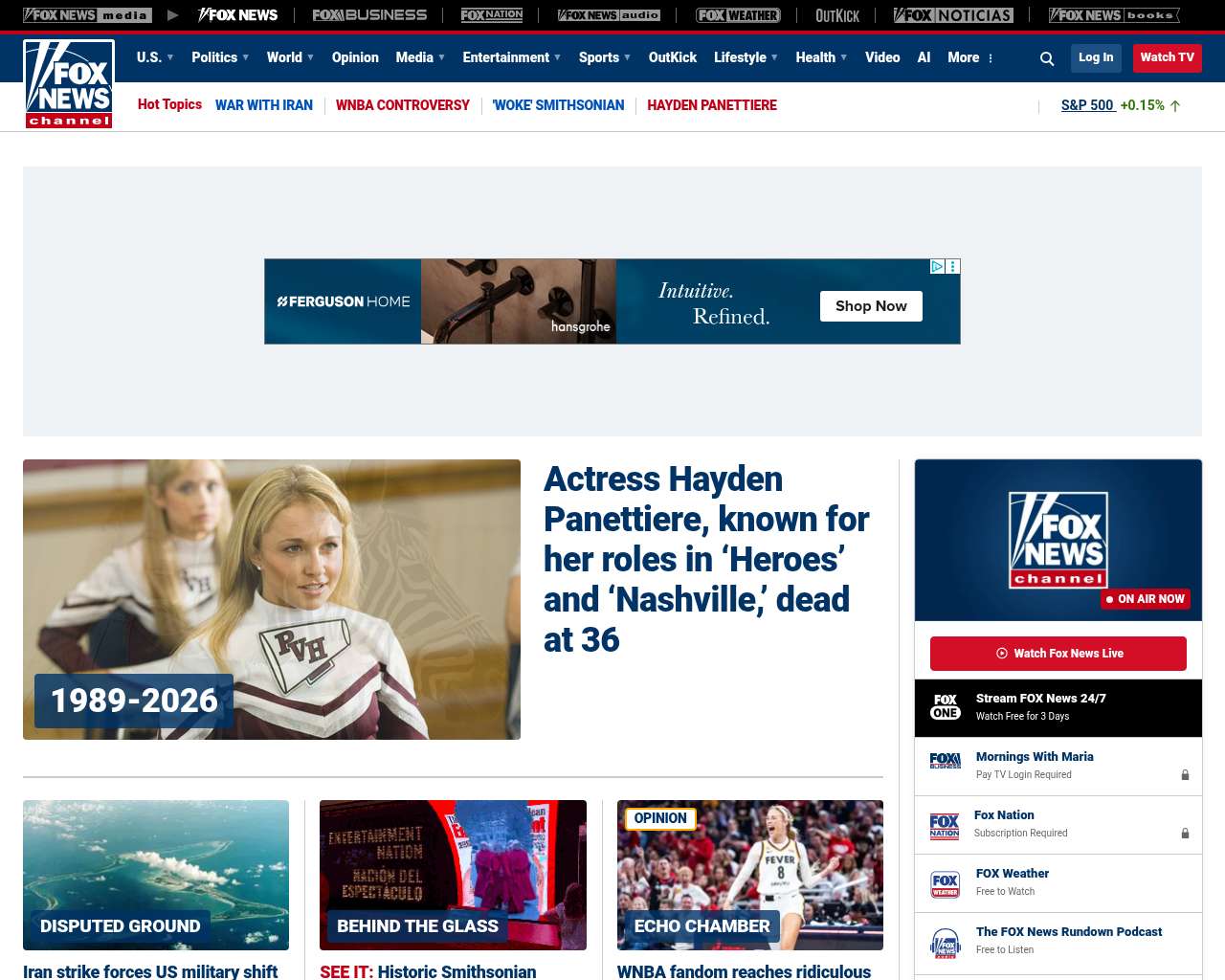Click the Fox Nation icon in sidebar list

[945, 825]
